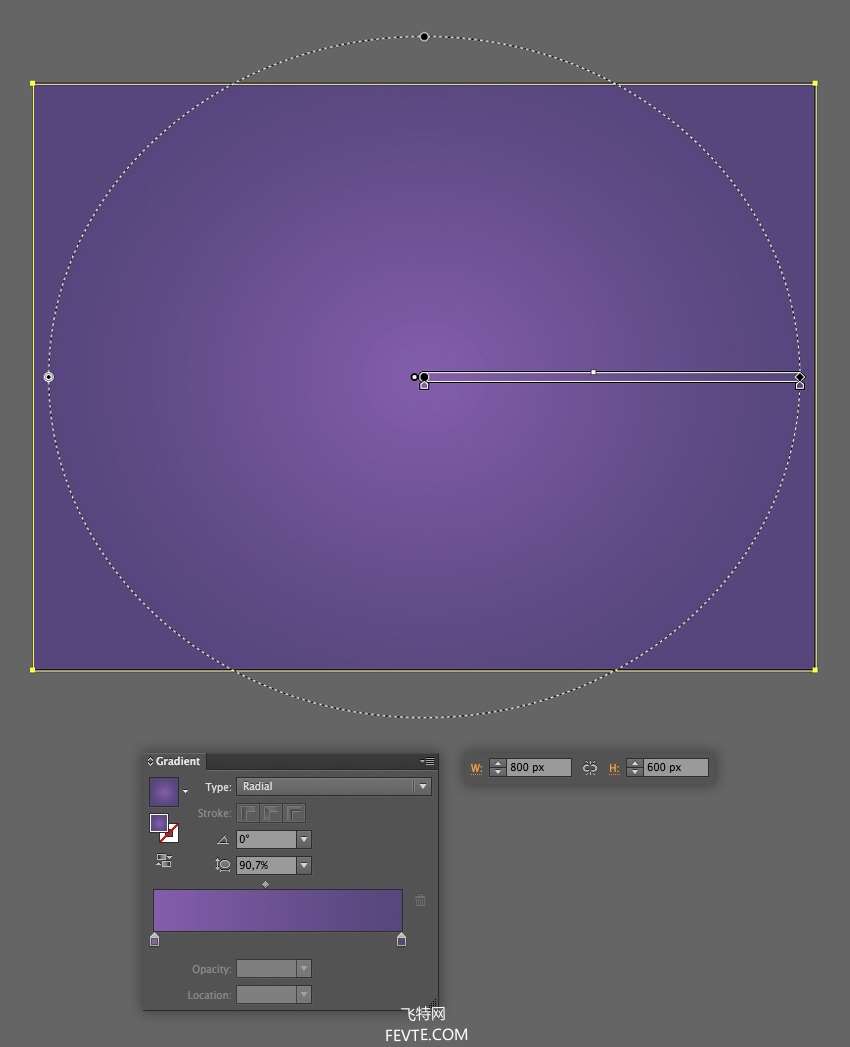Apply gradient across stroke button
Image resolution: width=850 pixels, height=1047 pixels.
(294, 813)
